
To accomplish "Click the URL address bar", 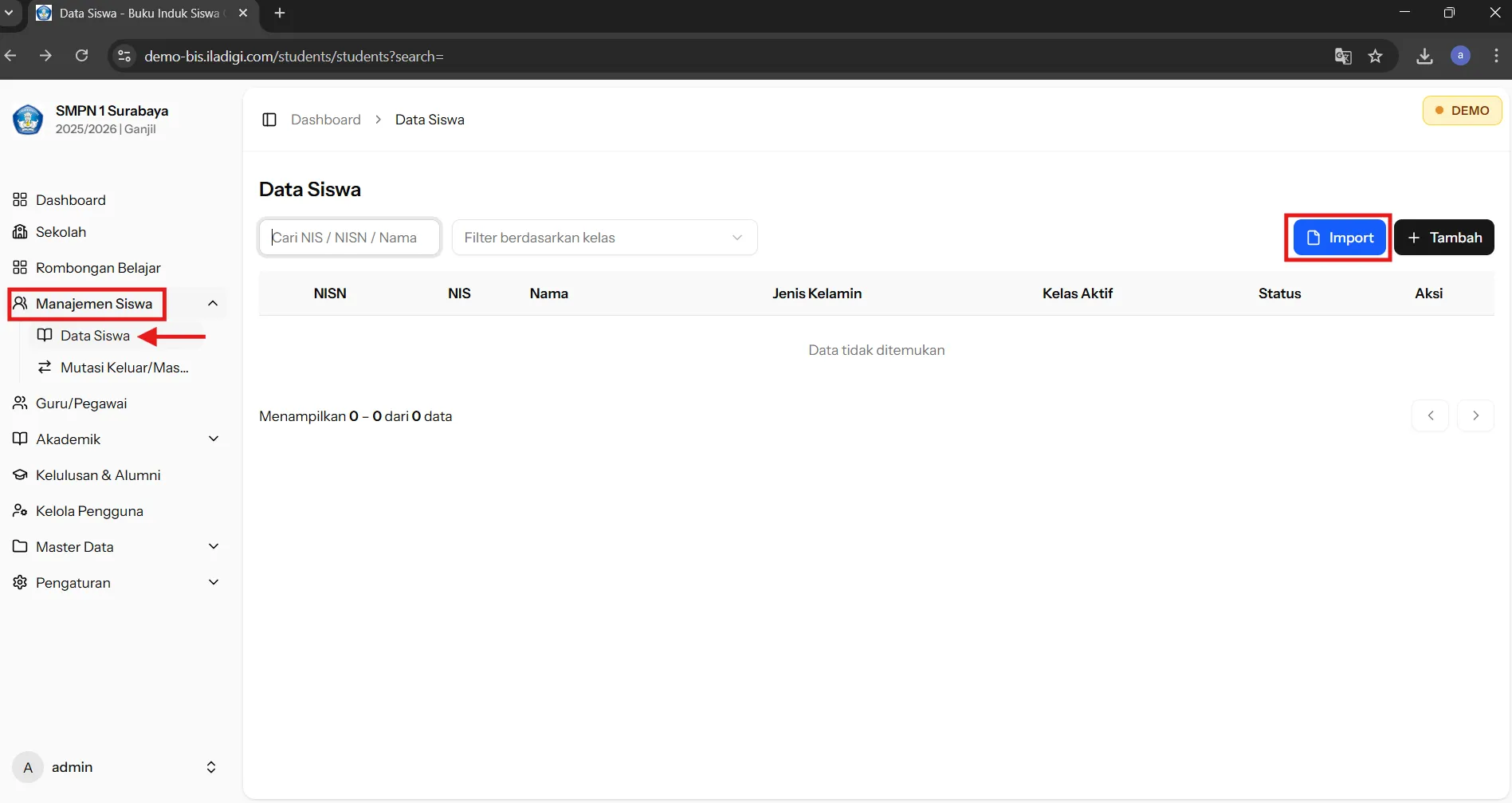I will coord(717,56).
